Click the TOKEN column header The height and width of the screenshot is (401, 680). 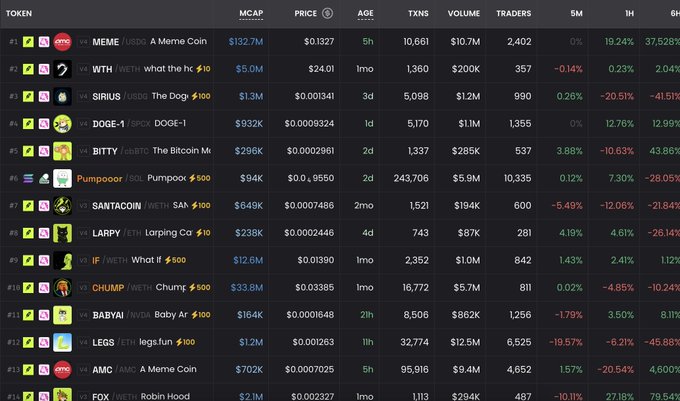coord(19,13)
